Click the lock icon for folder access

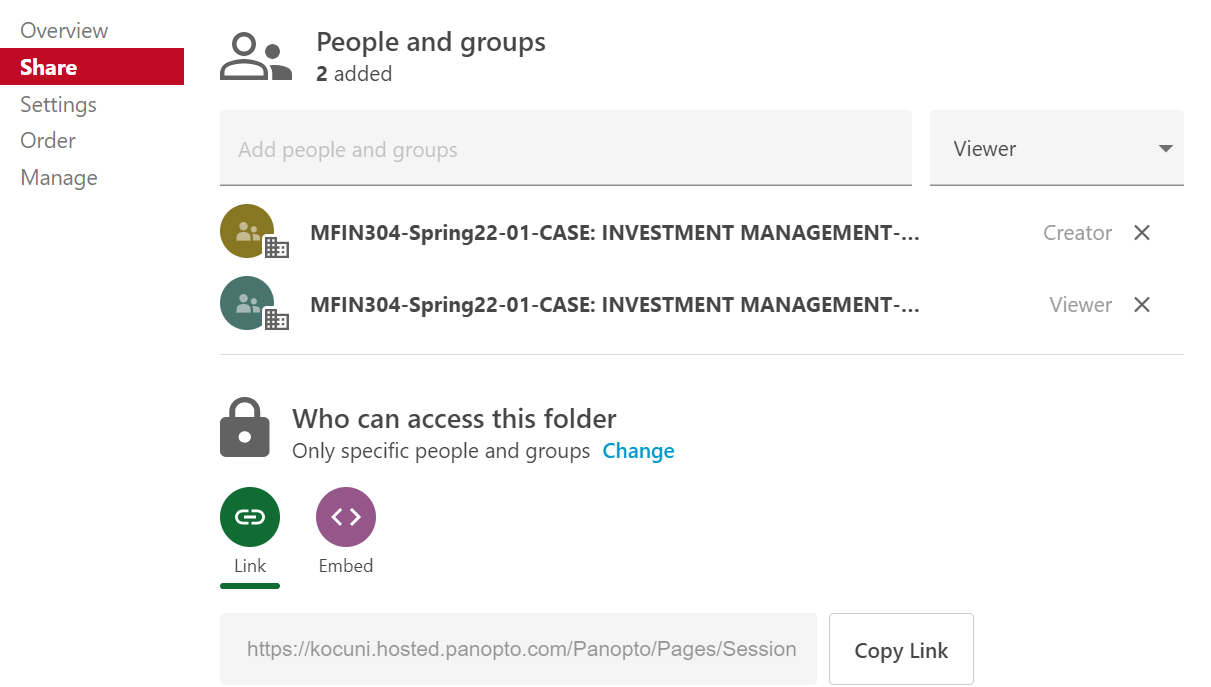245,428
